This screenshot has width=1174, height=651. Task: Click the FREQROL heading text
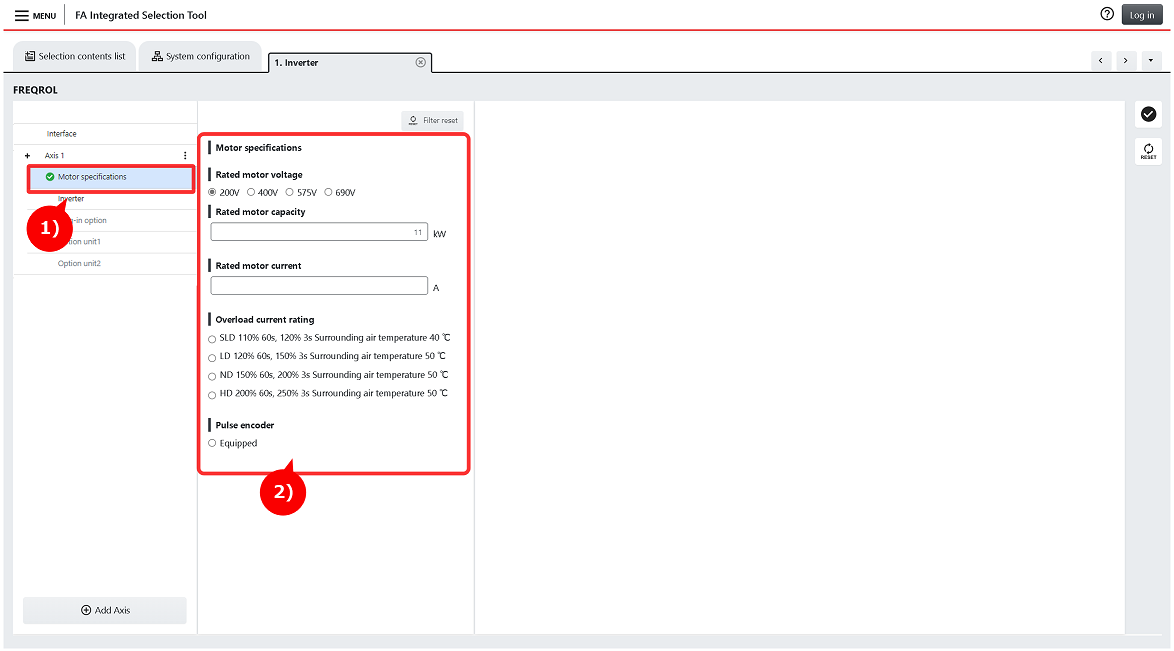[x=35, y=90]
